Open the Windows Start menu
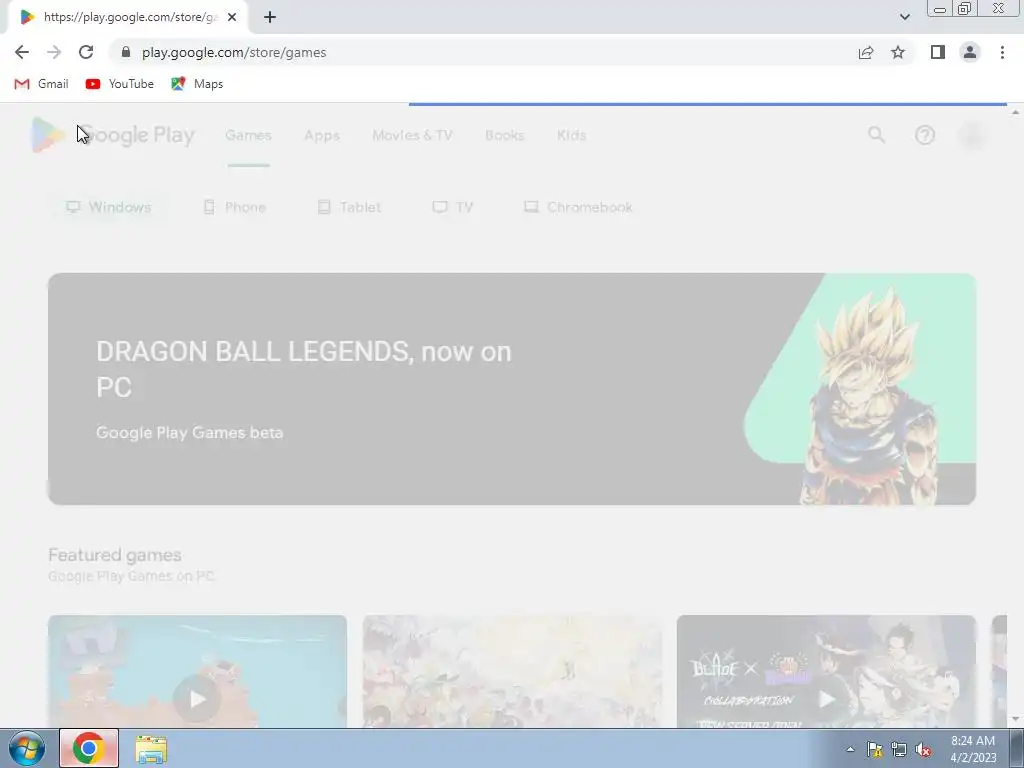The image size is (1024, 768). pyautogui.click(x=26, y=748)
